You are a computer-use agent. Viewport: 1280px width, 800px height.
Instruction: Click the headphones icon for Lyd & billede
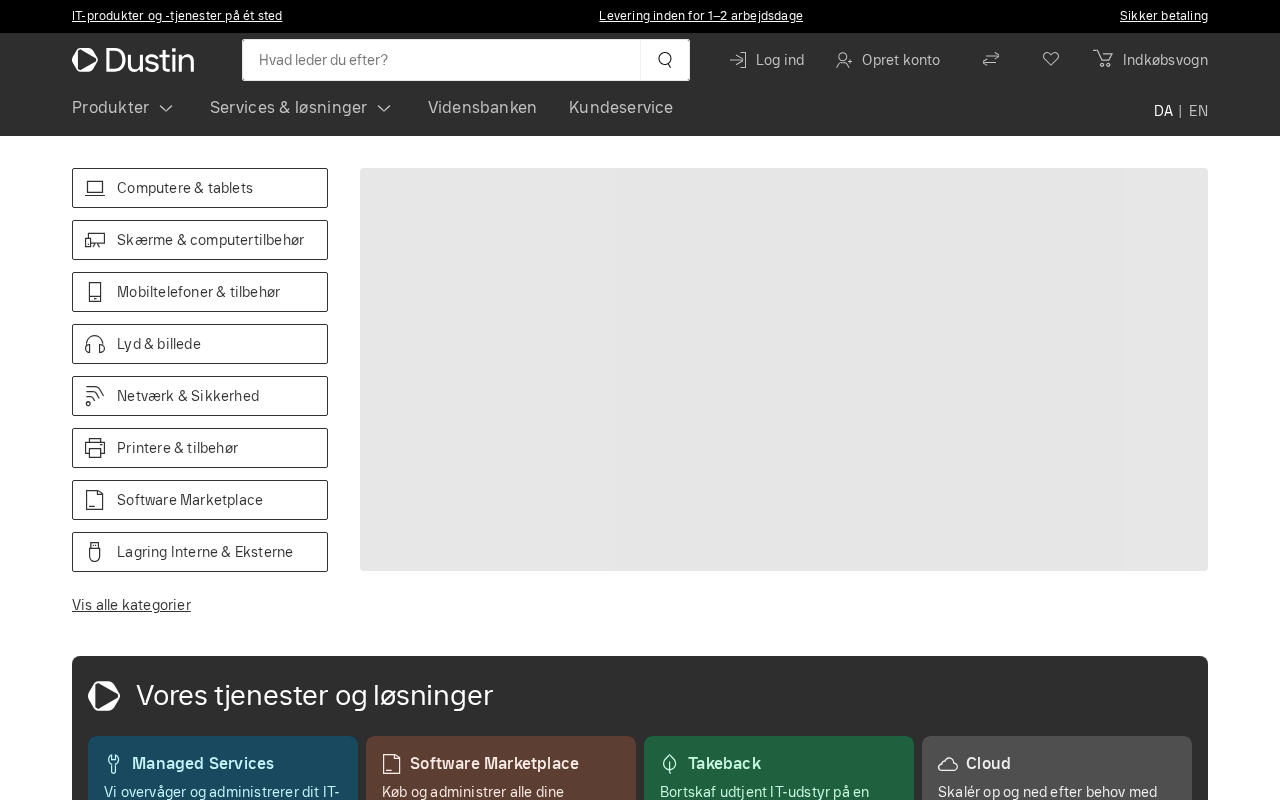coord(95,344)
